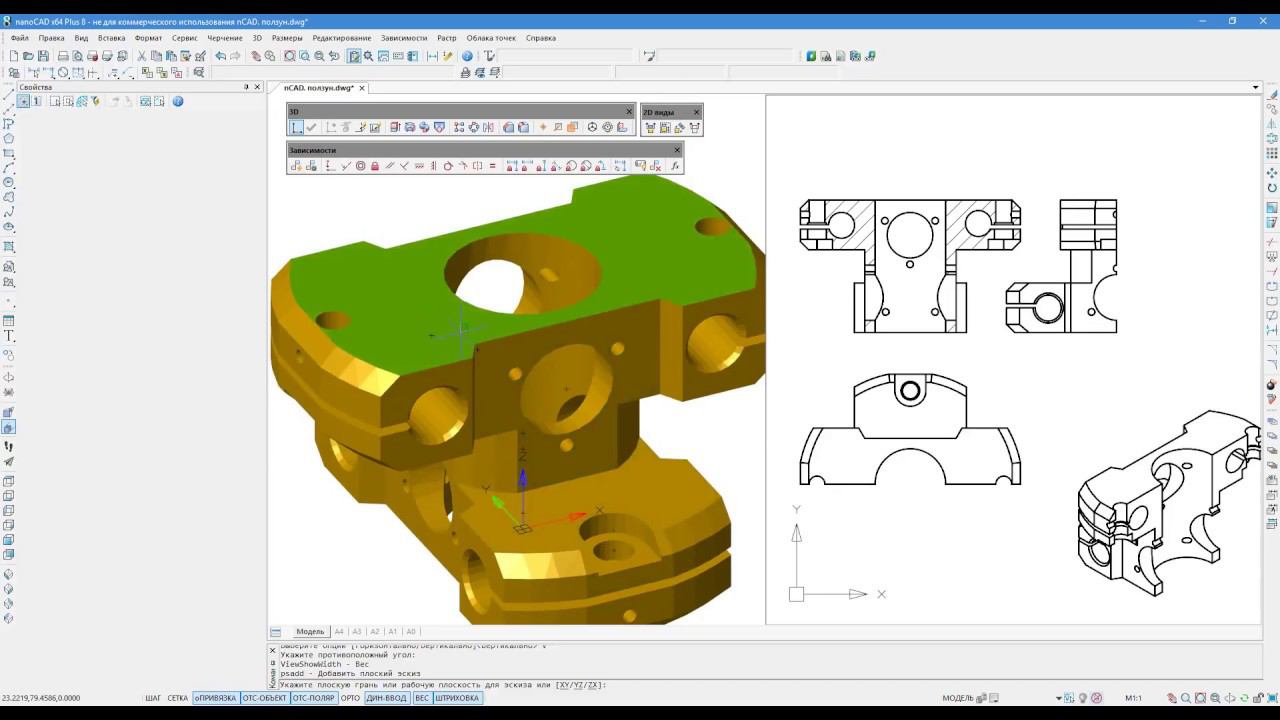This screenshot has height=720, width=1280.
Task: Click the Help question mark icon in top toolbar
Action: click(x=467, y=56)
